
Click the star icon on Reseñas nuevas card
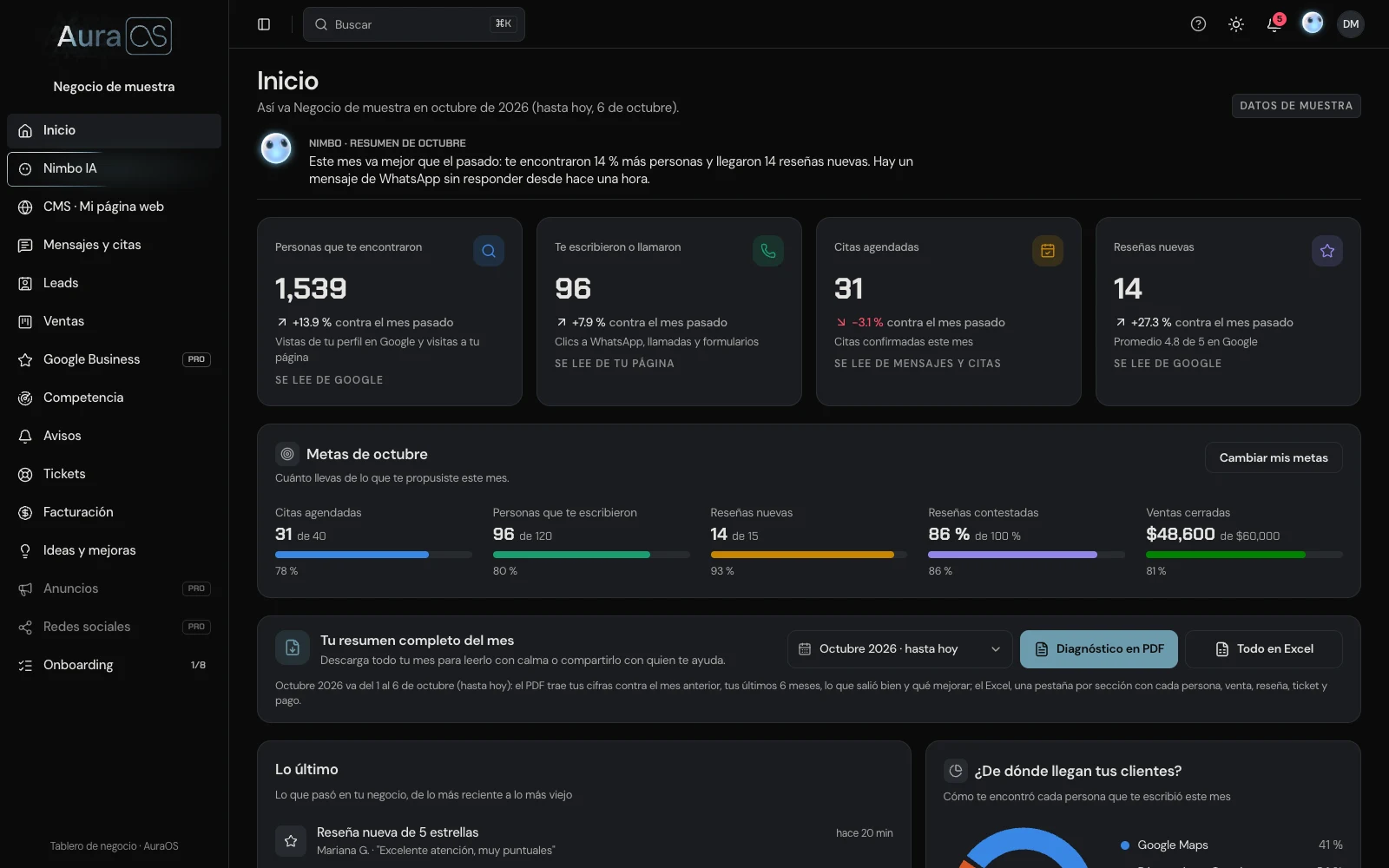coord(1327,251)
